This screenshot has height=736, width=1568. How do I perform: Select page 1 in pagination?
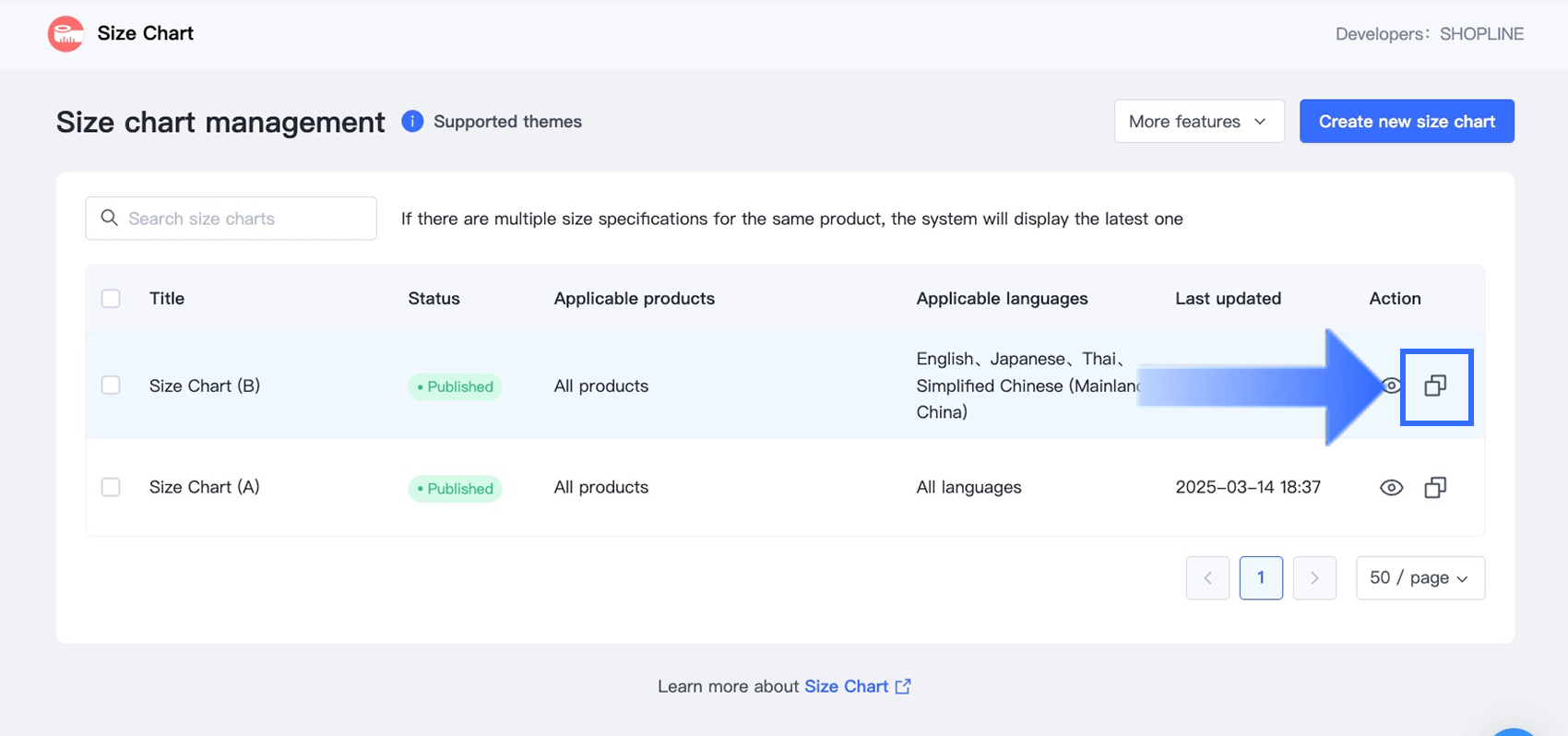(1261, 578)
